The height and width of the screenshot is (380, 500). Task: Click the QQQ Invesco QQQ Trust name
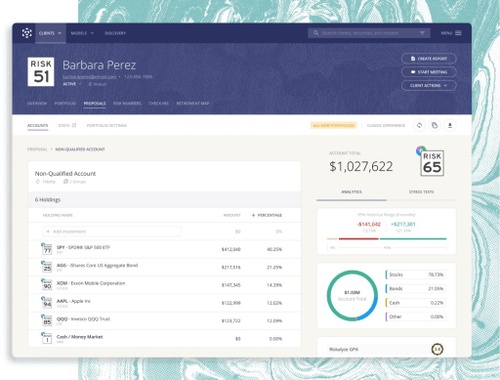coord(83,319)
